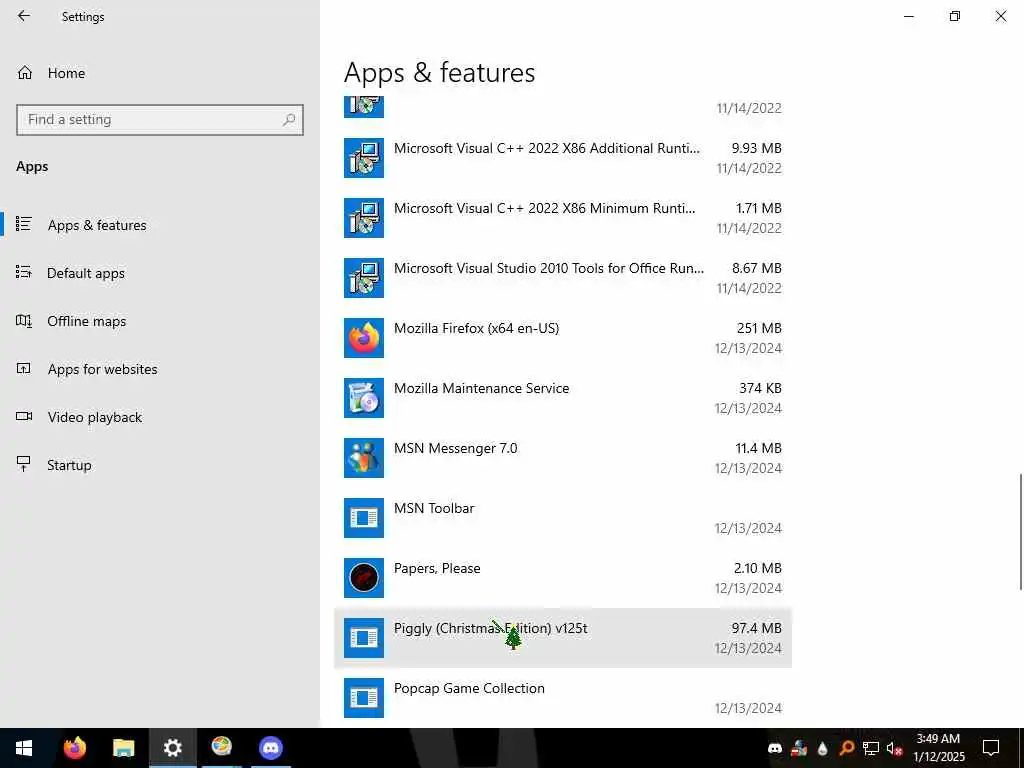Click the 97.4 MB size of Piggly
This screenshot has width=1024, height=768.
756,628
